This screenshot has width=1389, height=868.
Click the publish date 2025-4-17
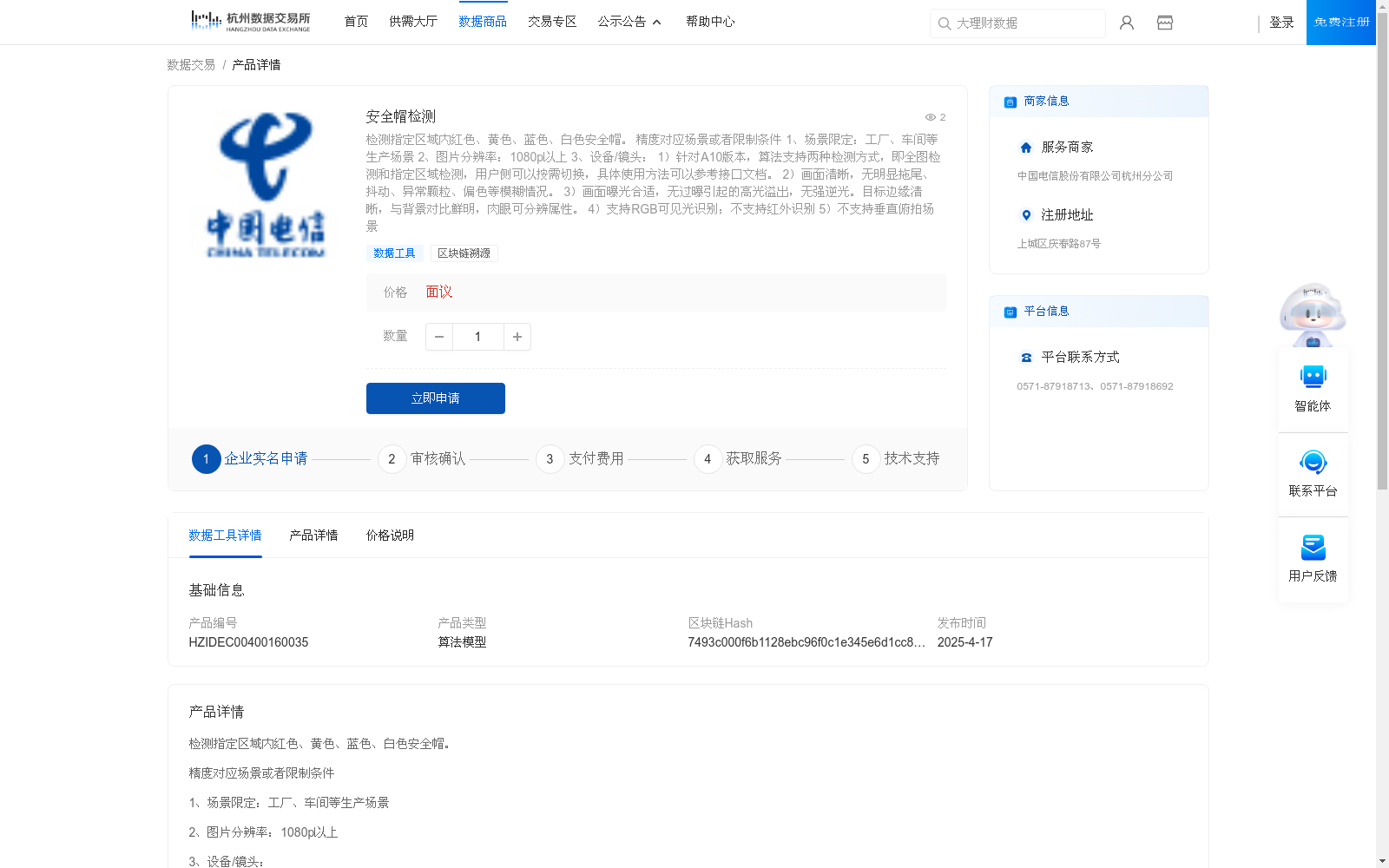[964, 642]
